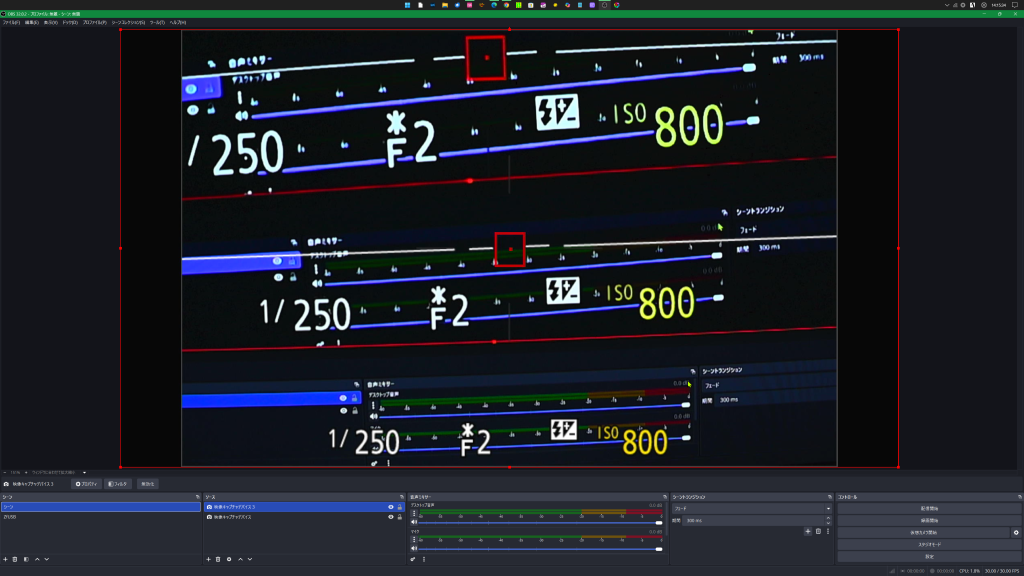Image resolution: width=1024 pixels, height=576 pixels.
Task: Open source properties gear icon in Sources panel
Action: click(229, 559)
